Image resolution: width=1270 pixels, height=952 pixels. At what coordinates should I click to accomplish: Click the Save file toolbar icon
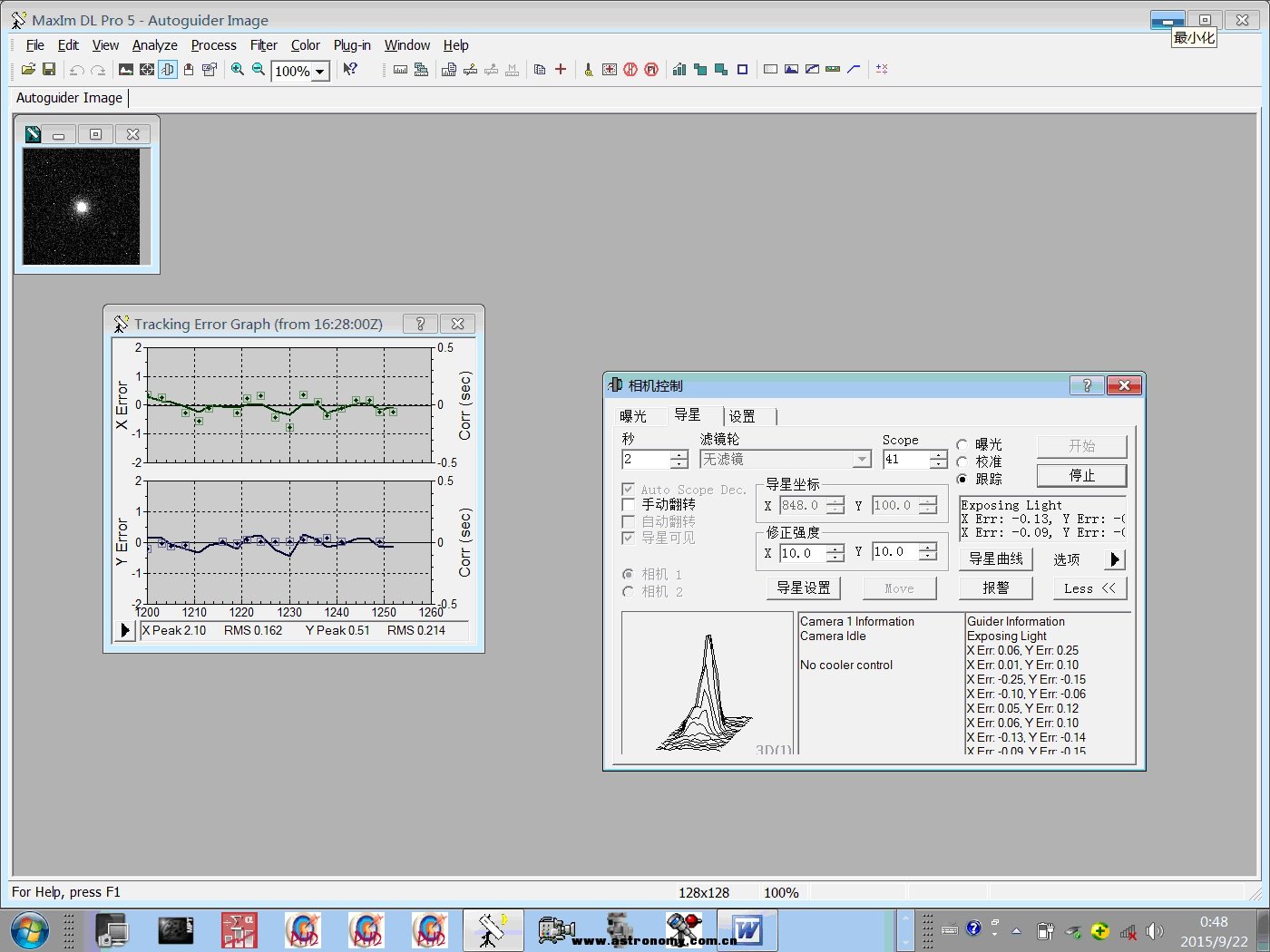pyautogui.click(x=49, y=70)
